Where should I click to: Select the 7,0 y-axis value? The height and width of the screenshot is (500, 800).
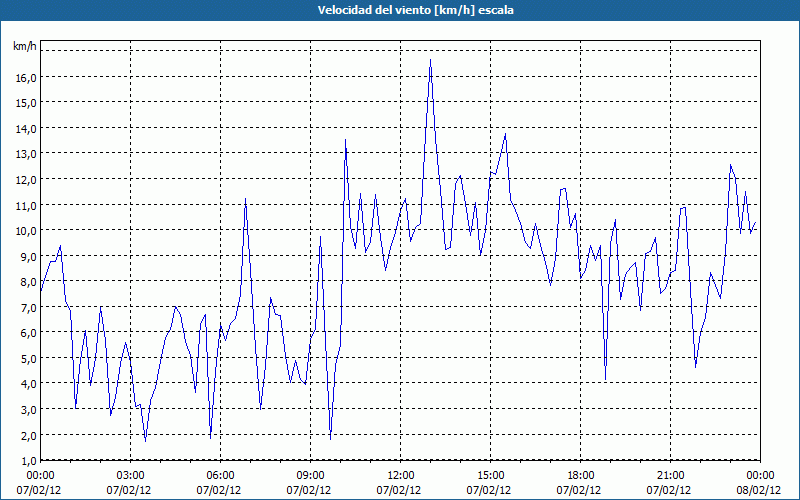[x=28, y=307]
